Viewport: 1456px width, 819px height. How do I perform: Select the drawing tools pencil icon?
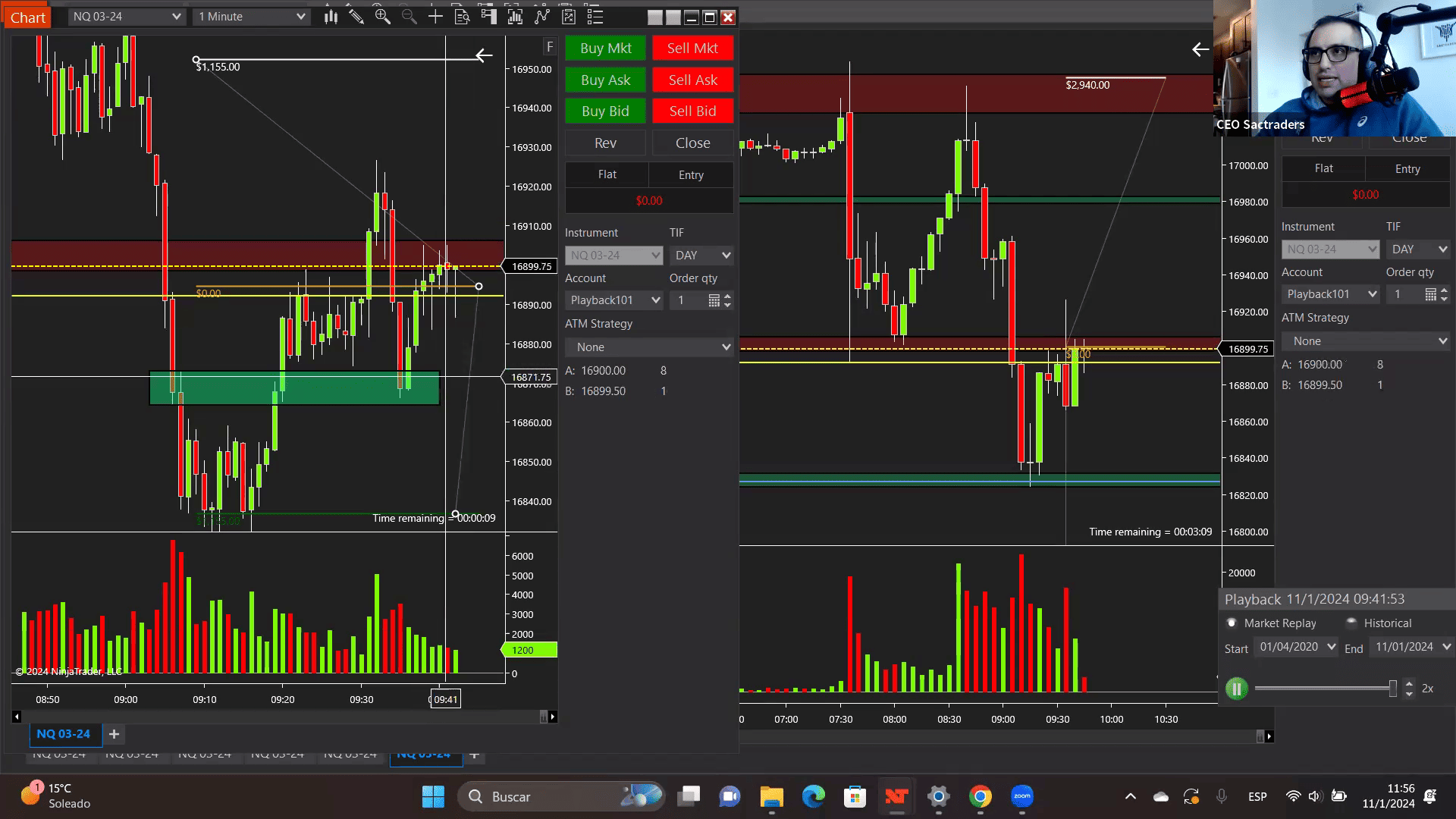coord(356,17)
